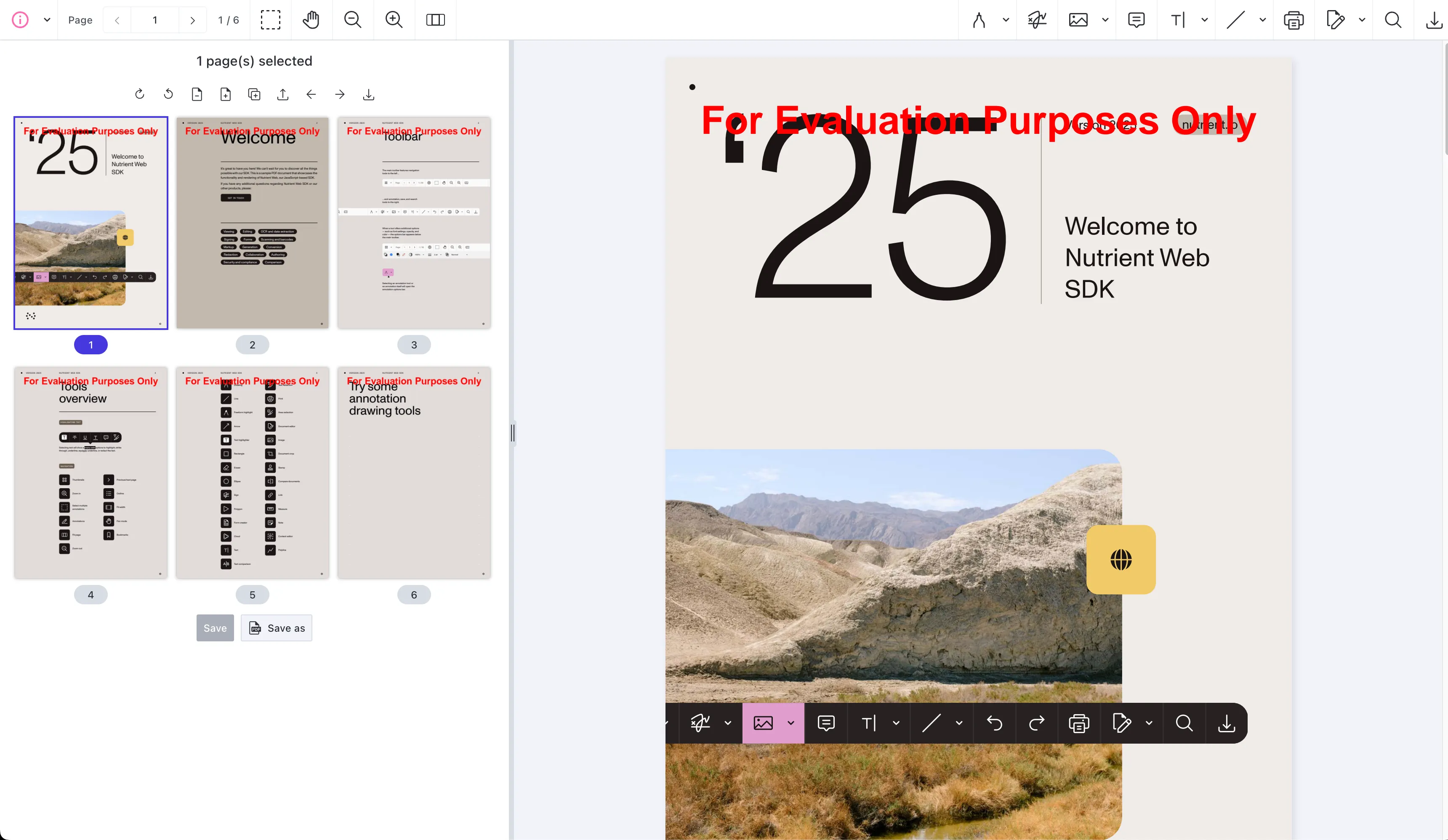1448x840 pixels.
Task: Select the ink pen drawing tool
Action: [979, 20]
